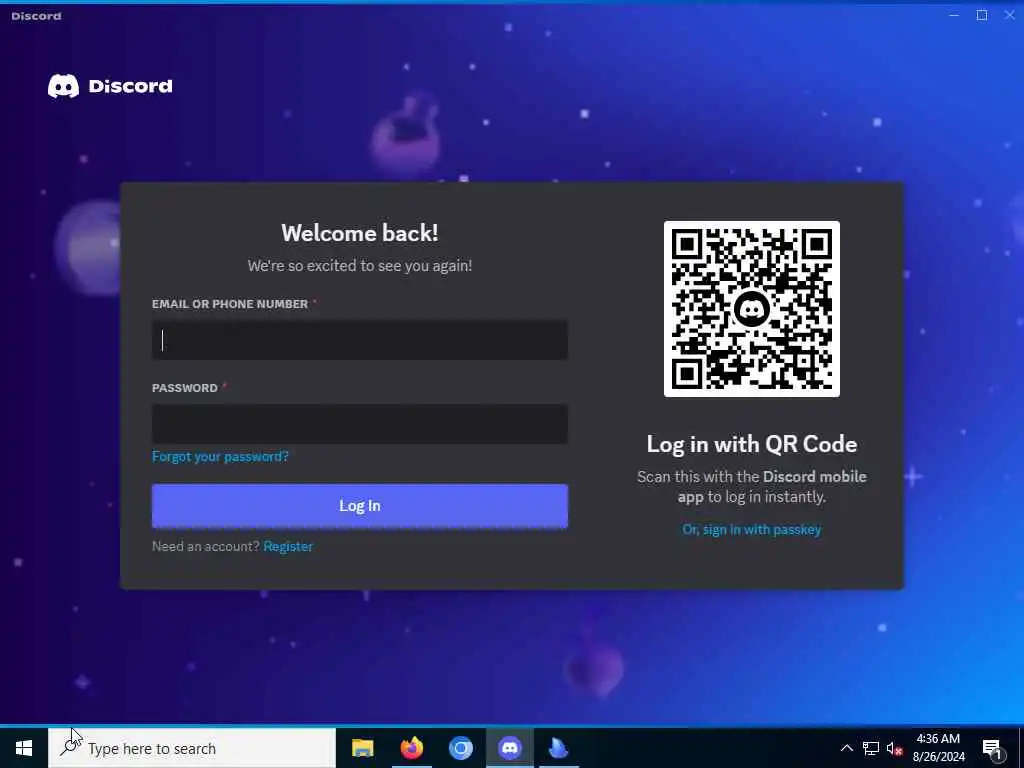Open the network status tray icon
The height and width of the screenshot is (768, 1024).
(871, 748)
